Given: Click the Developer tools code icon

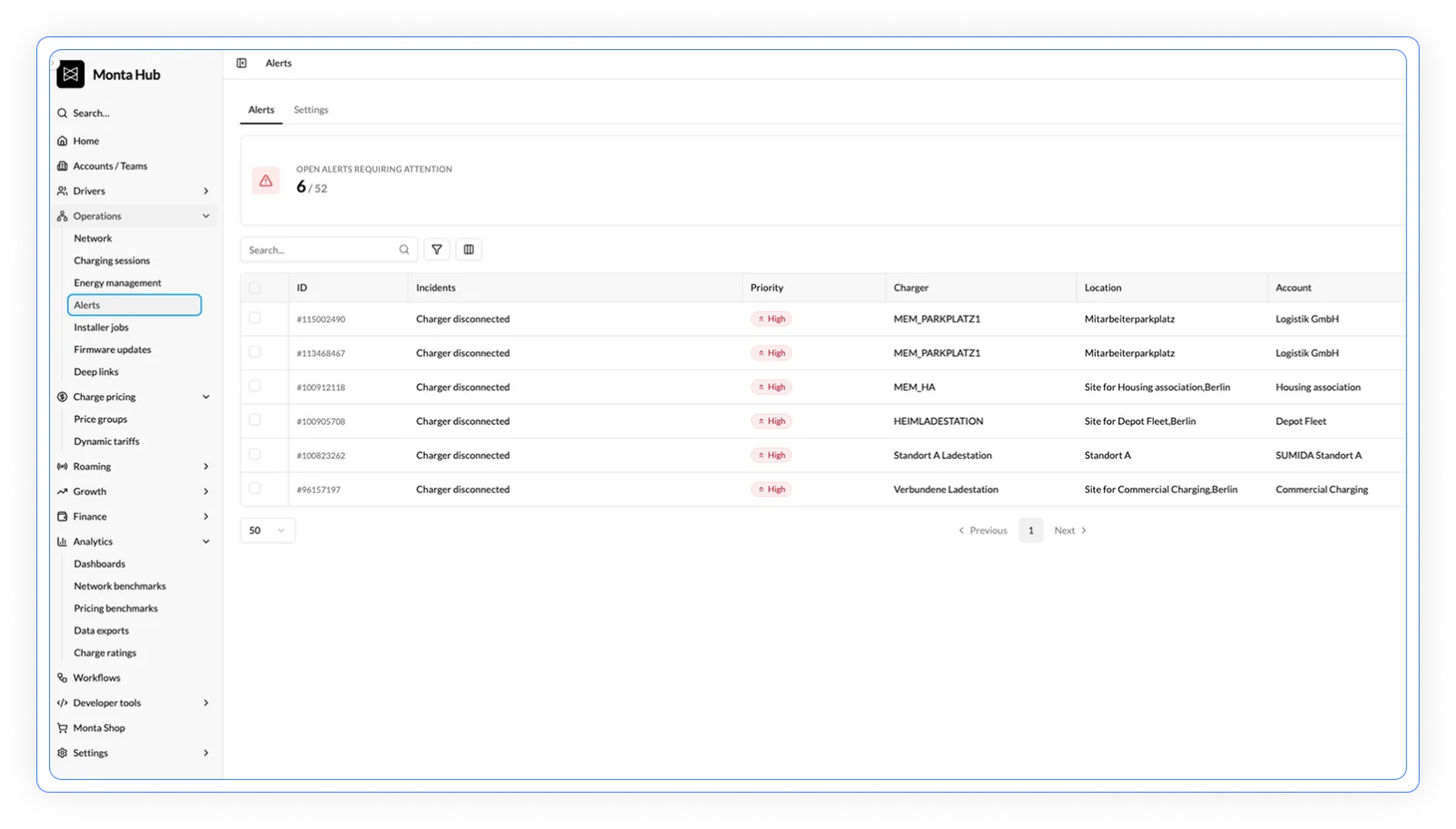Looking at the screenshot, I should pos(62,703).
